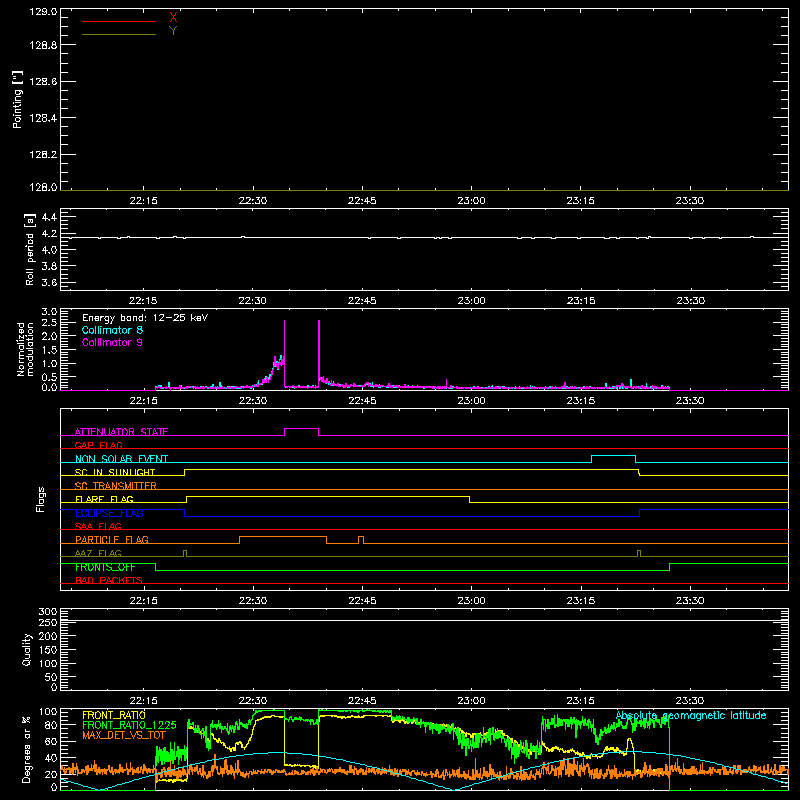Click the Quality axis title
This screenshot has height=800, width=800.
click(27, 649)
